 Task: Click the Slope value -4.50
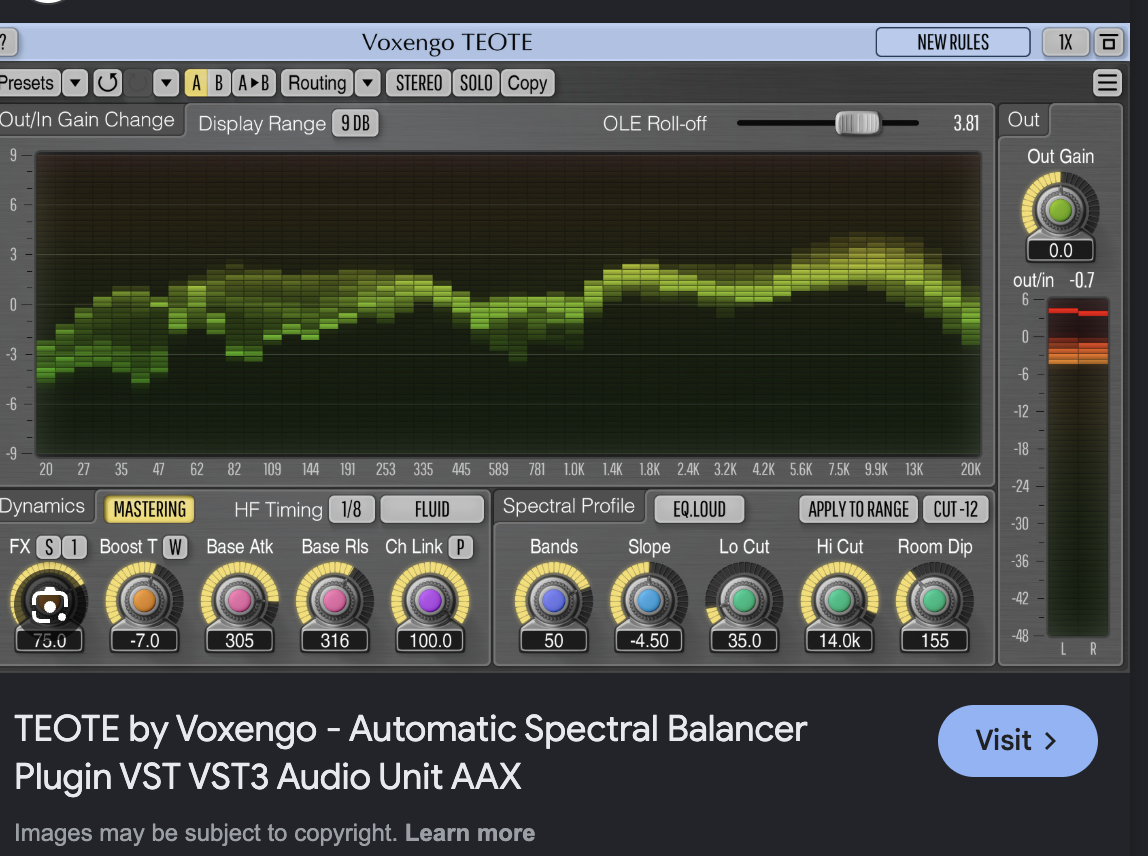649,641
